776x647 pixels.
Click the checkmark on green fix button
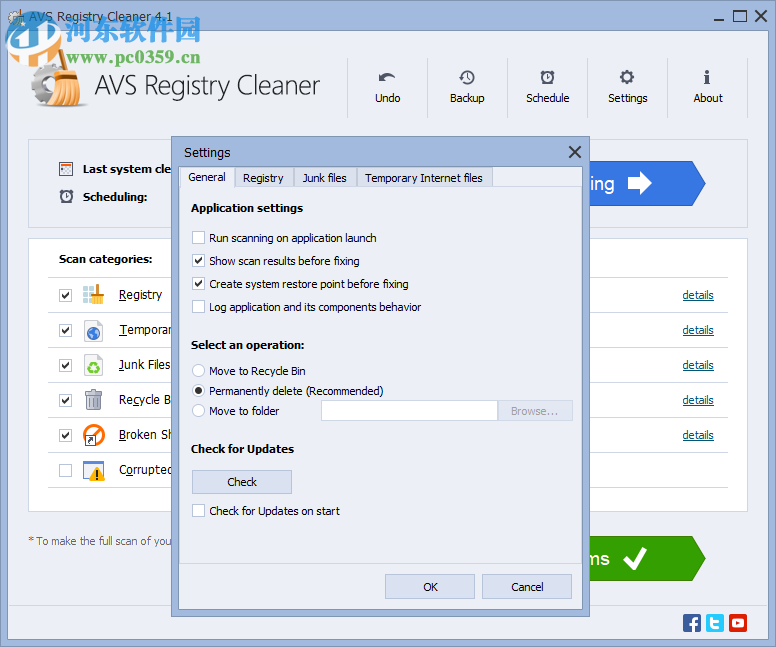tap(635, 559)
